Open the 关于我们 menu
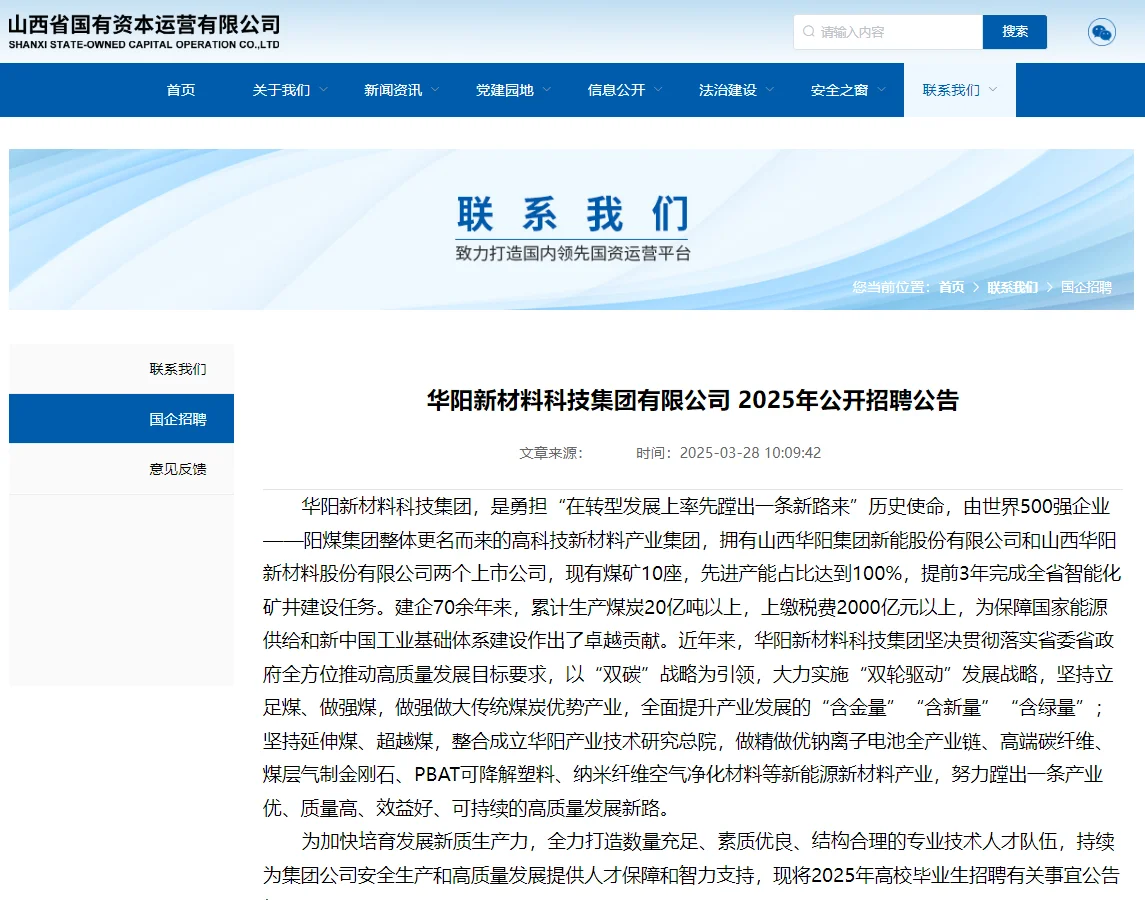 (281, 90)
